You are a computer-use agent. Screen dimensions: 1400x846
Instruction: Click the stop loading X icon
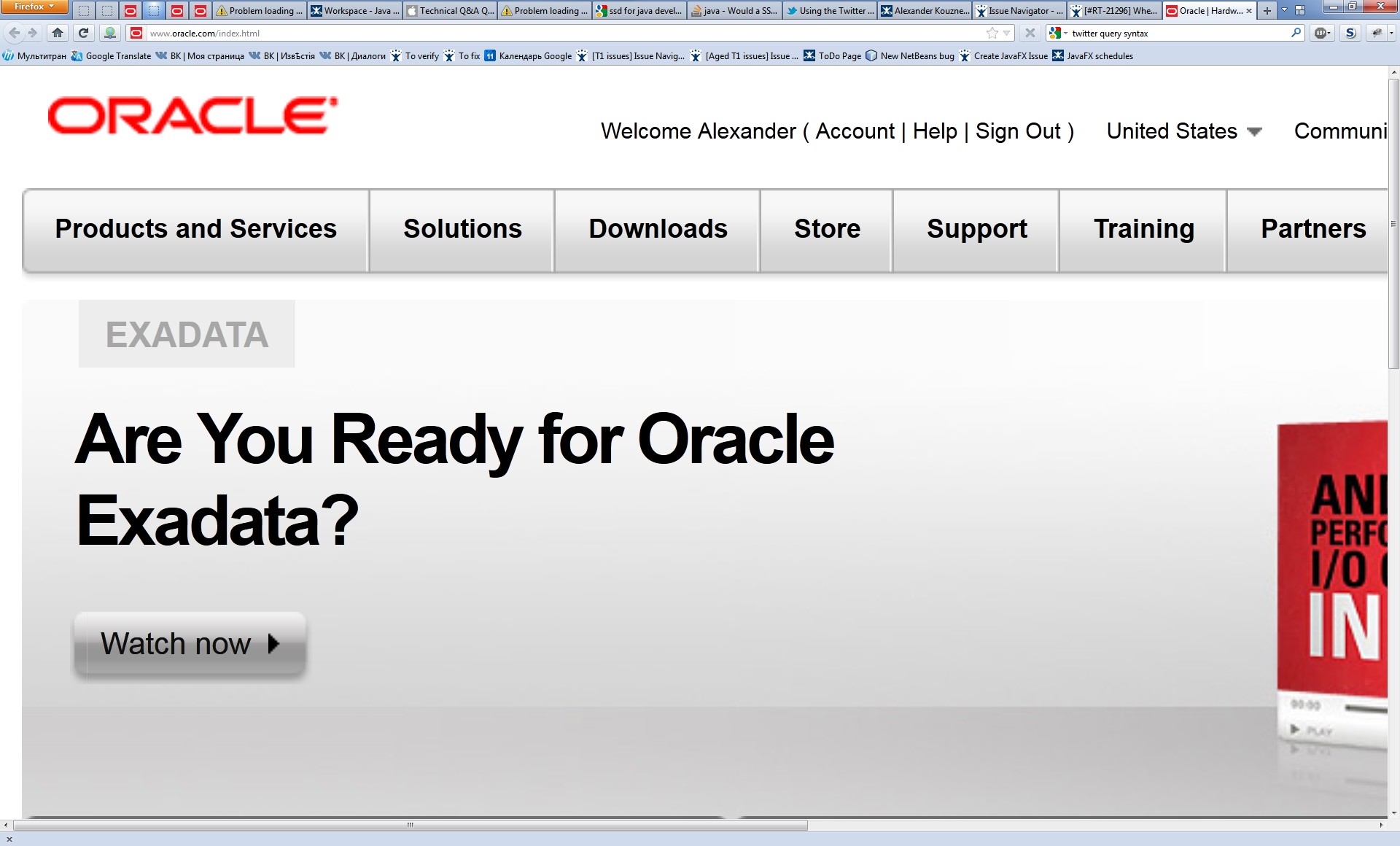(x=1030, y=33)
